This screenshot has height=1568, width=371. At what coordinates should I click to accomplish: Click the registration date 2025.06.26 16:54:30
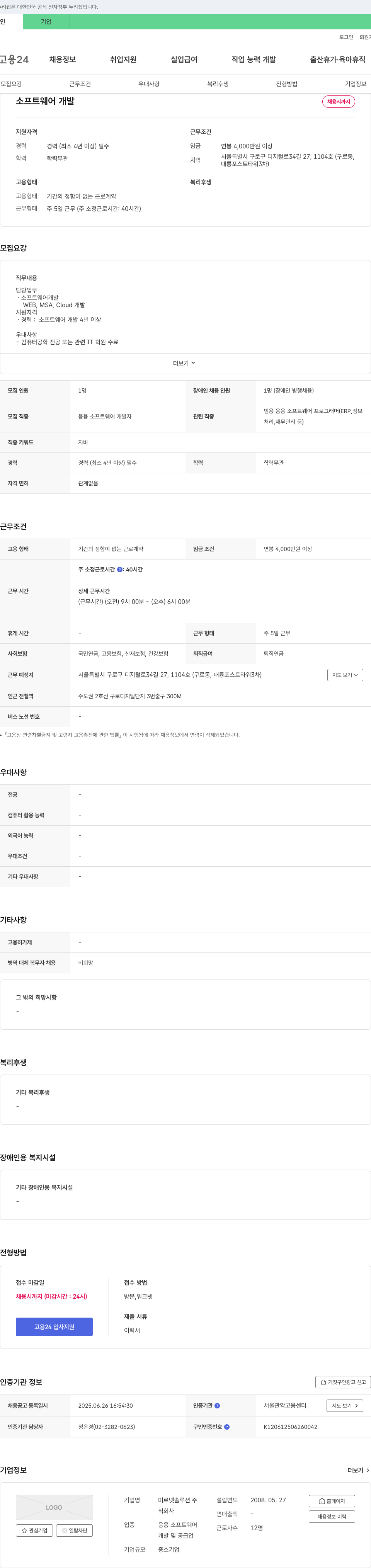click(106, 1405)
